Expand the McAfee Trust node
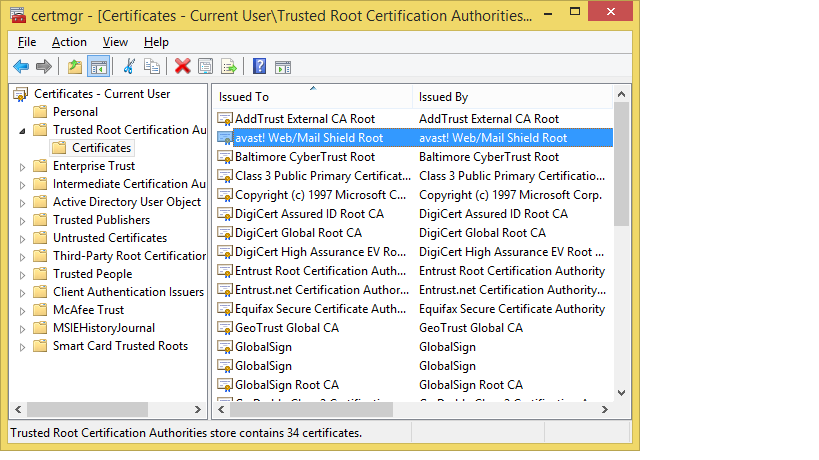The width and height of the screenshot is (819, 460). (x=22, y=311)
